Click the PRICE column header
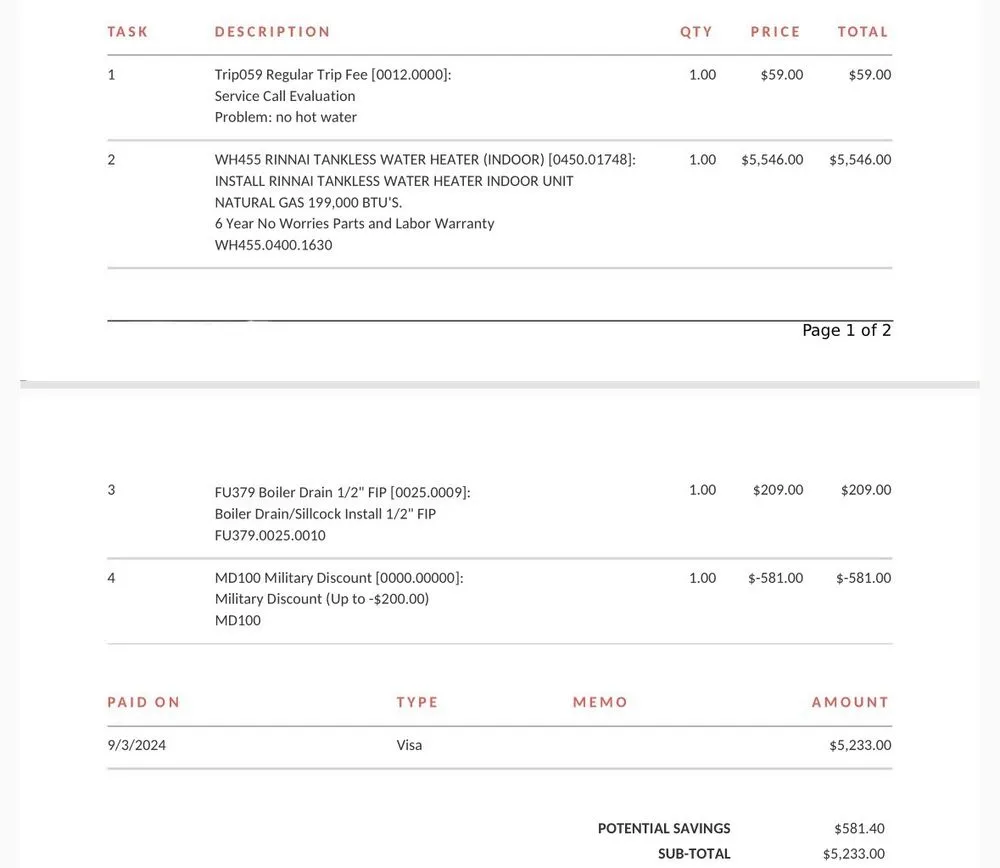1000x868 pixels. tap(776, 32)
